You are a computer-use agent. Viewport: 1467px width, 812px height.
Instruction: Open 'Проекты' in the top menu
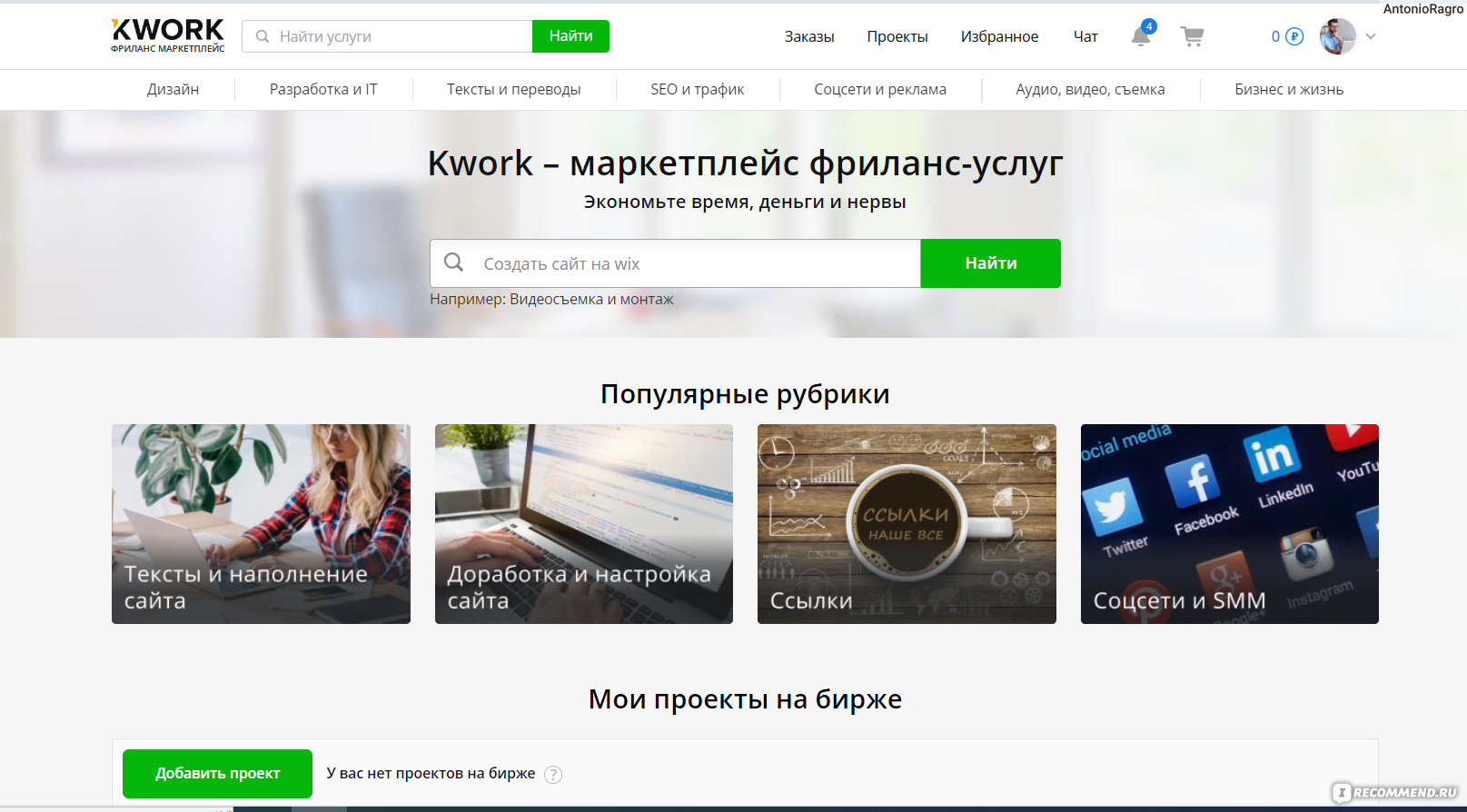(x=897, y=36)
